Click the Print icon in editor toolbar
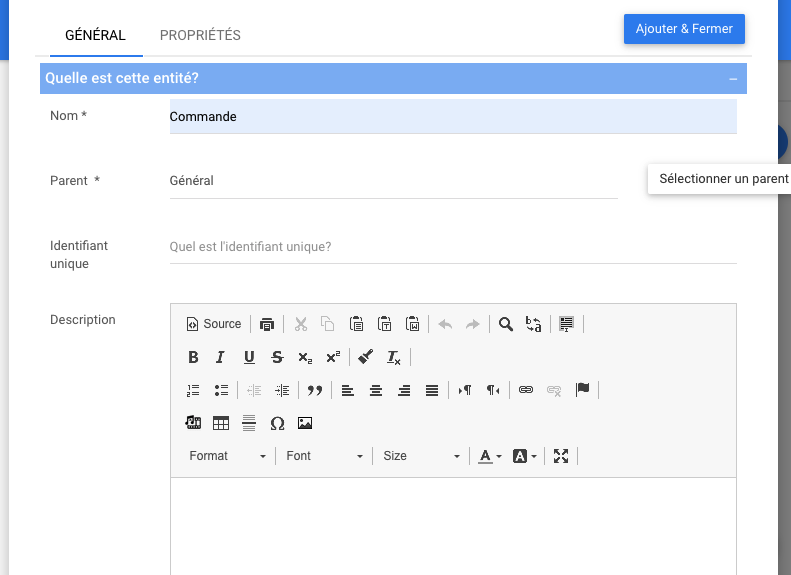This screenshot has width=791, height=575. pos(267,324)
